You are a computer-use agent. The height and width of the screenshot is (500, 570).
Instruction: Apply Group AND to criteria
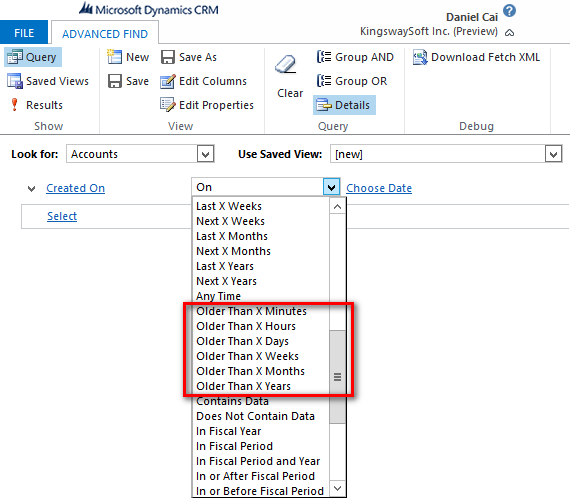coord(355,57)
